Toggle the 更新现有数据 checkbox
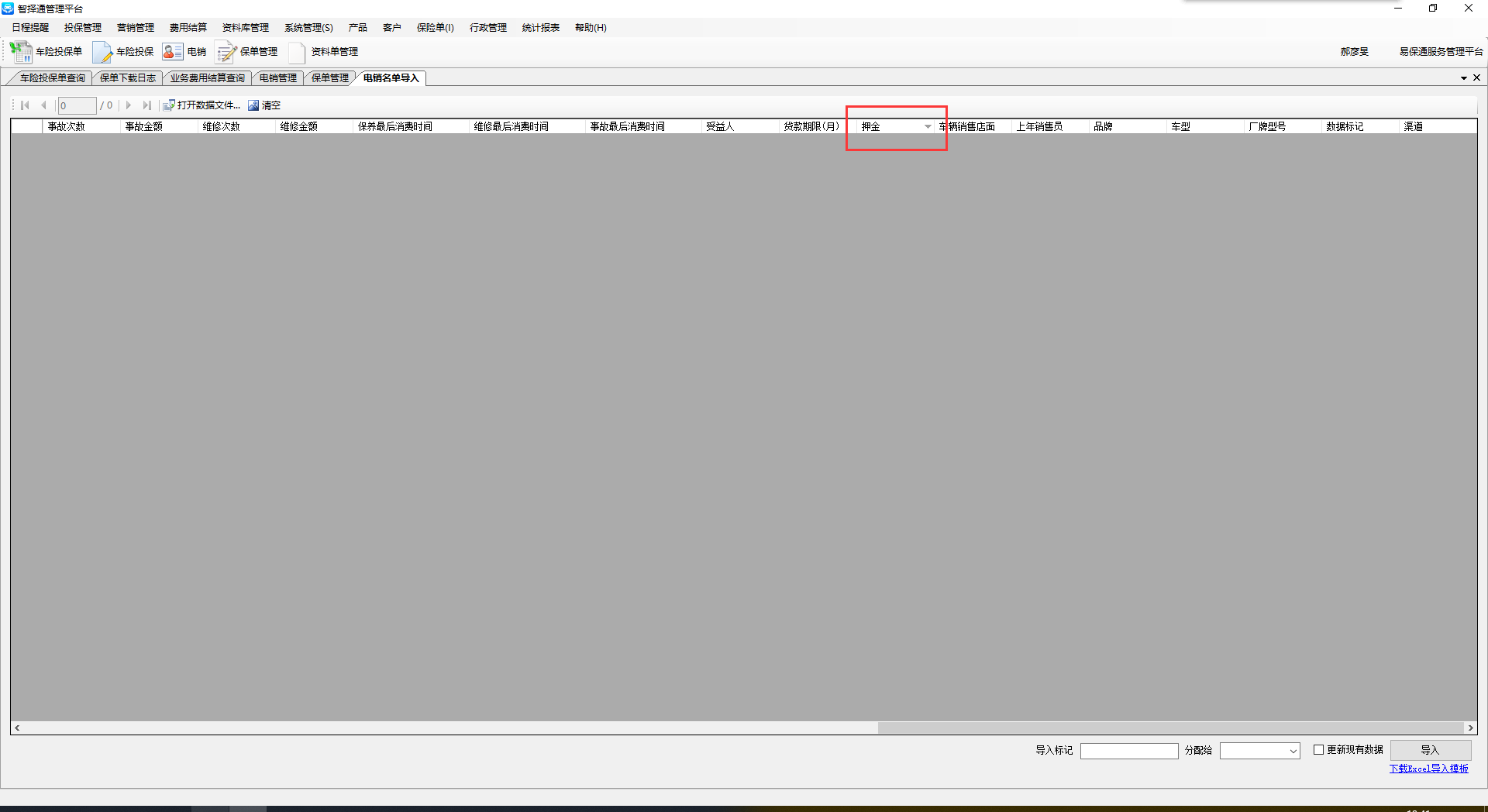 [x=1318, y=750]
